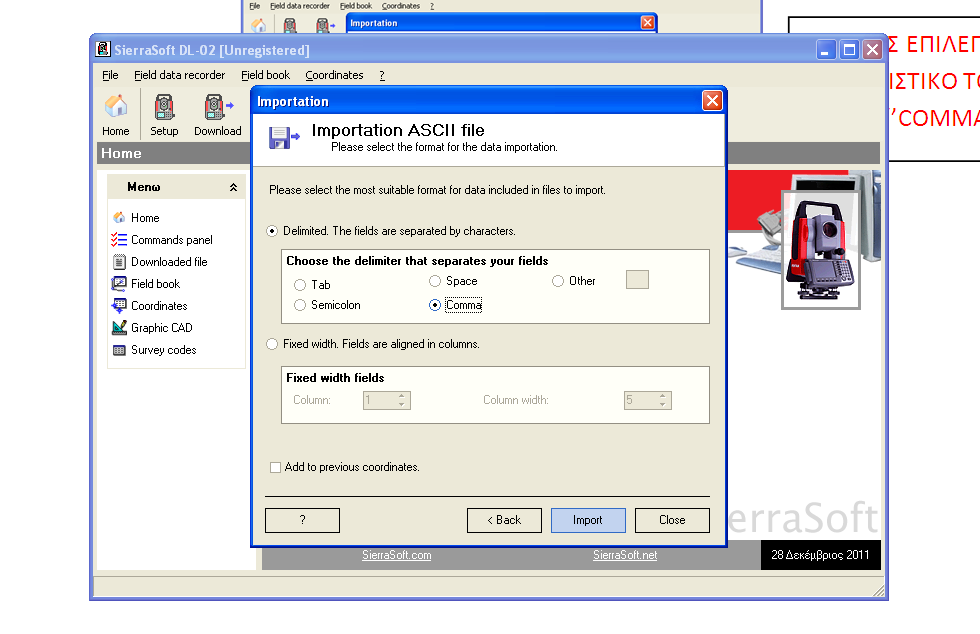Choose the Other delimiter option
The height and width of the screenshot is (634, 980).
(558, 281)
